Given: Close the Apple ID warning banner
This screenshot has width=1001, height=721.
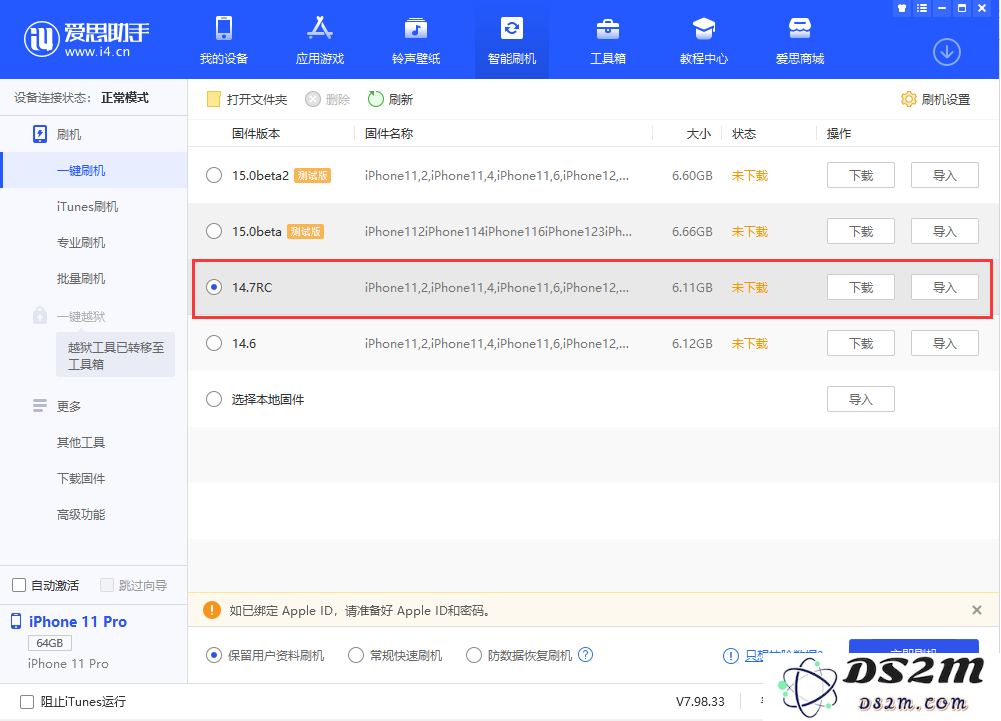Looking at the screenshot, I should (976, 610).
